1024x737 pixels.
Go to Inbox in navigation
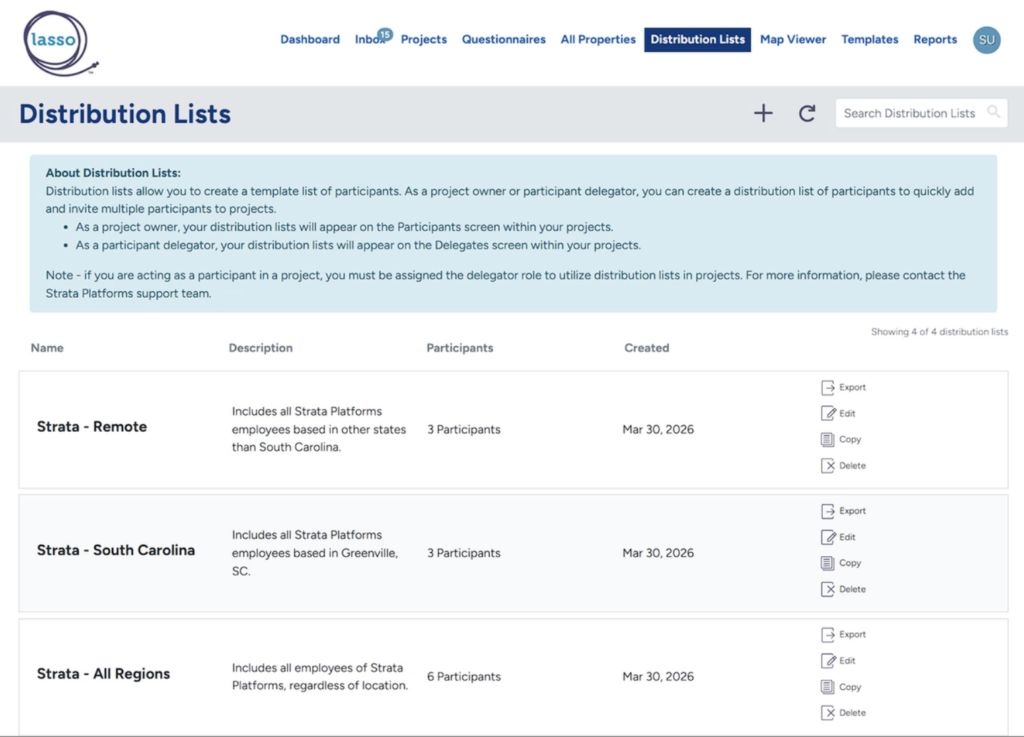pos(369,39)
